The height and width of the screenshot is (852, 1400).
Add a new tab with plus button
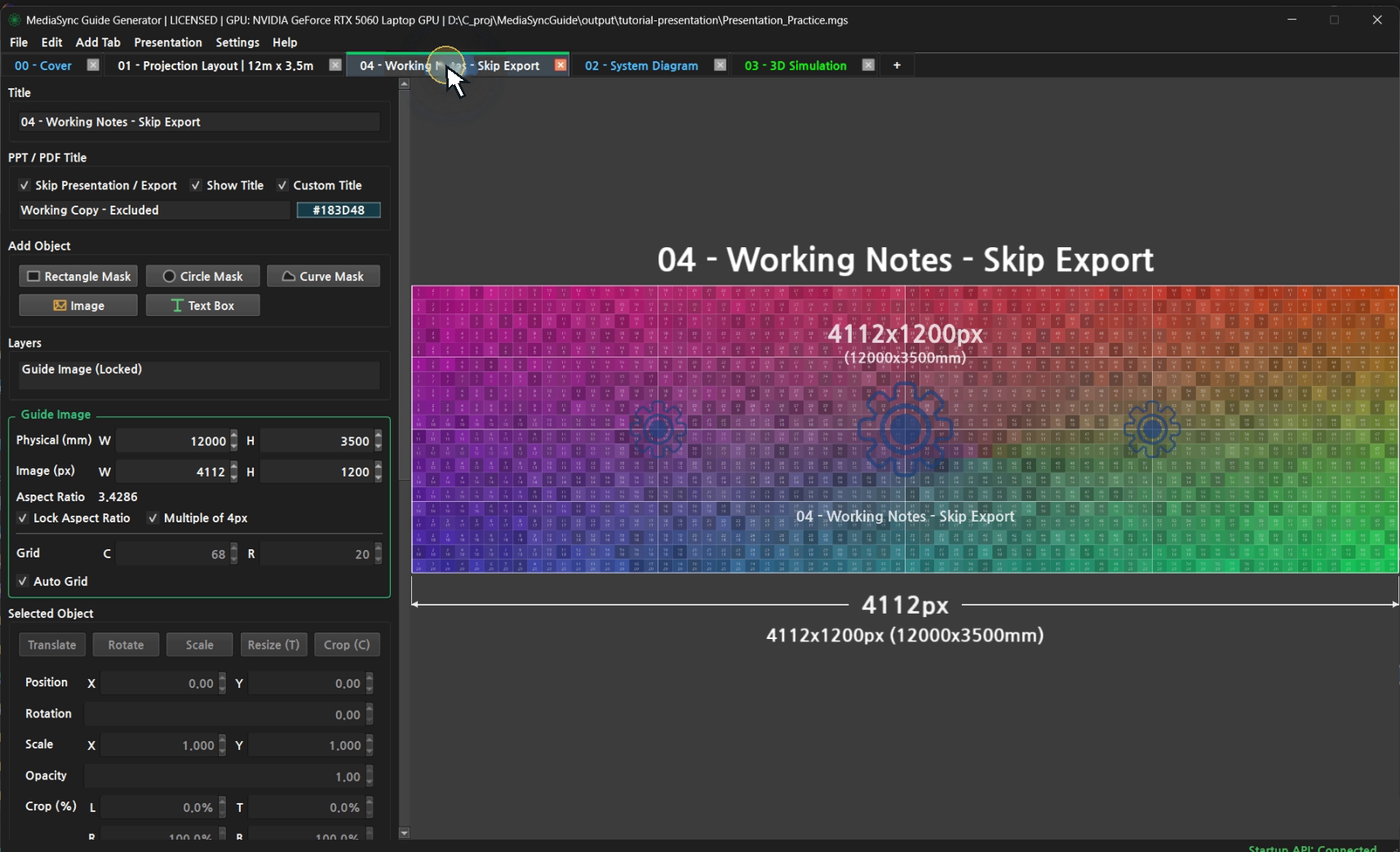click(897, 65)
